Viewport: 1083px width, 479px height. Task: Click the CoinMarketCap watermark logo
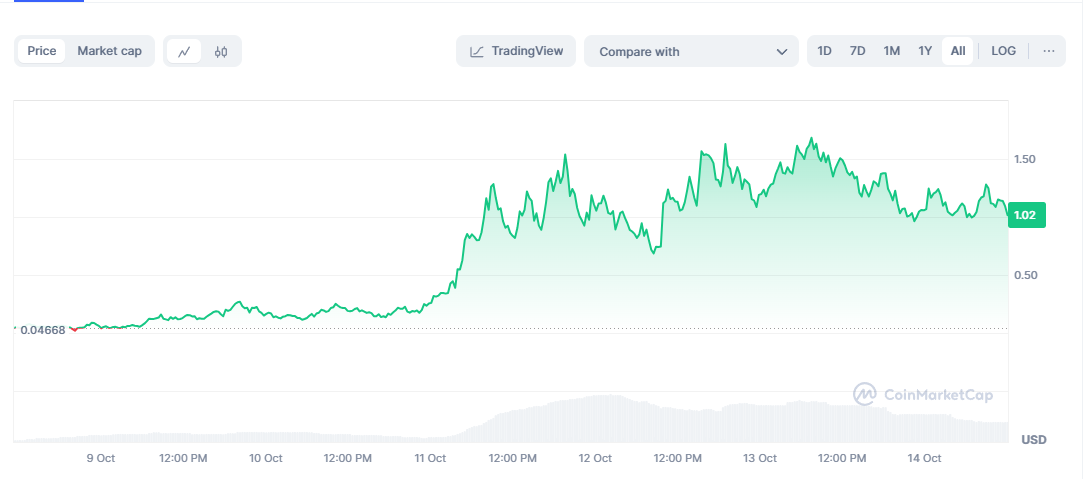pyautogui.click(x=923, y=395)
